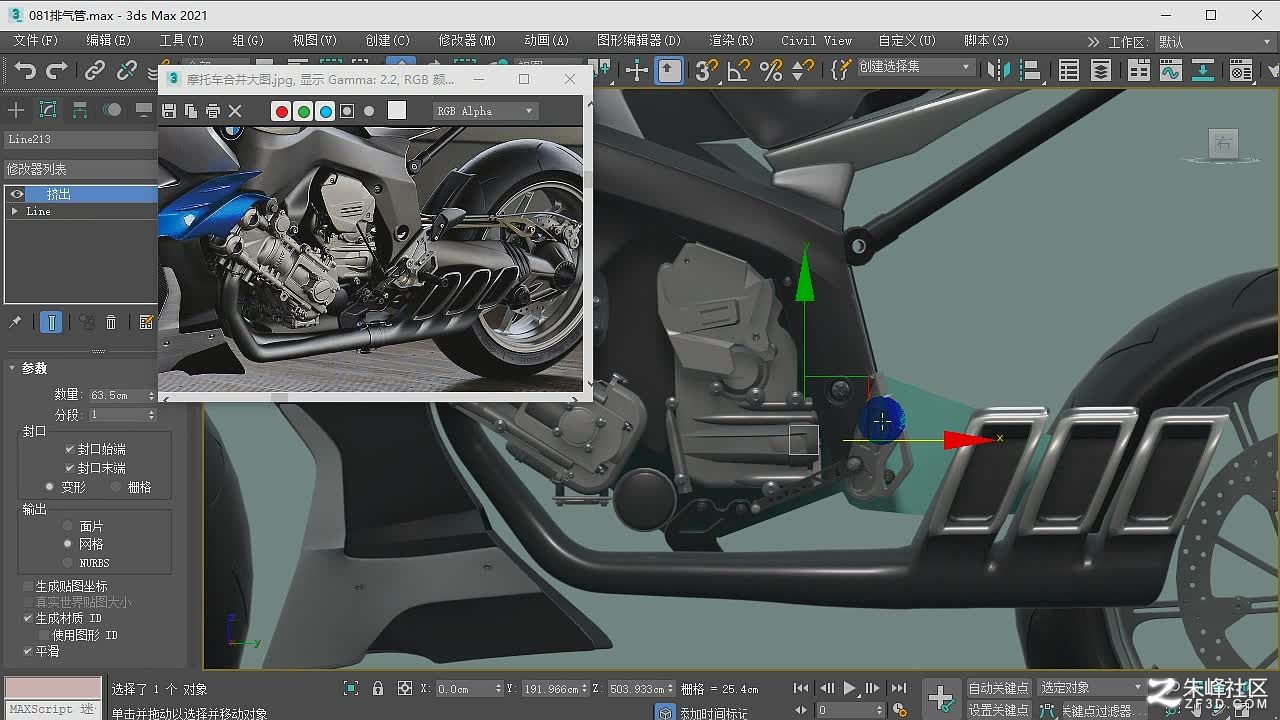
Task: Toggle the 挤出 modifier eye visibility
Action: [17, 194]
